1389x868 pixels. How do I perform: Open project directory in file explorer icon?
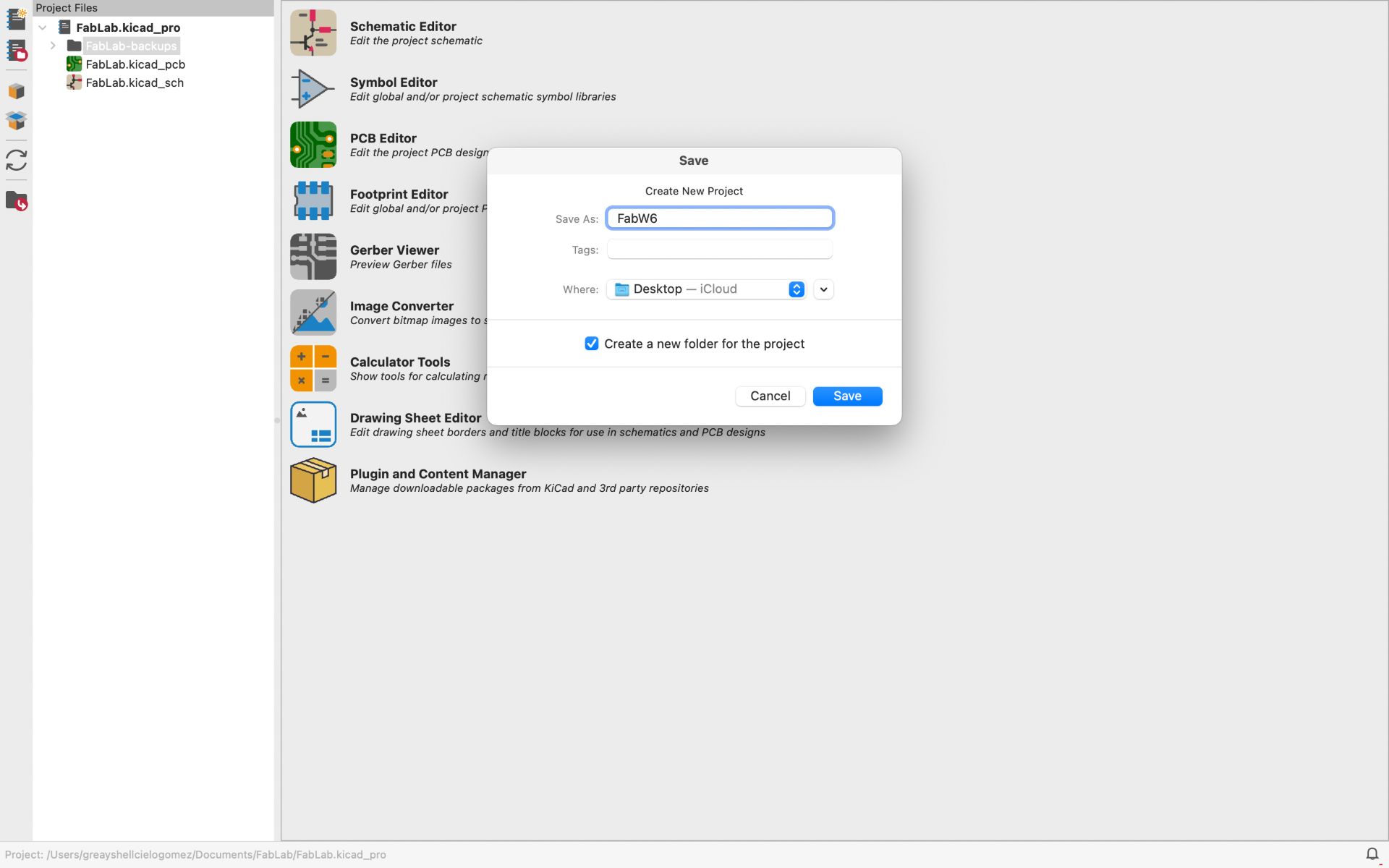[16, 201]
